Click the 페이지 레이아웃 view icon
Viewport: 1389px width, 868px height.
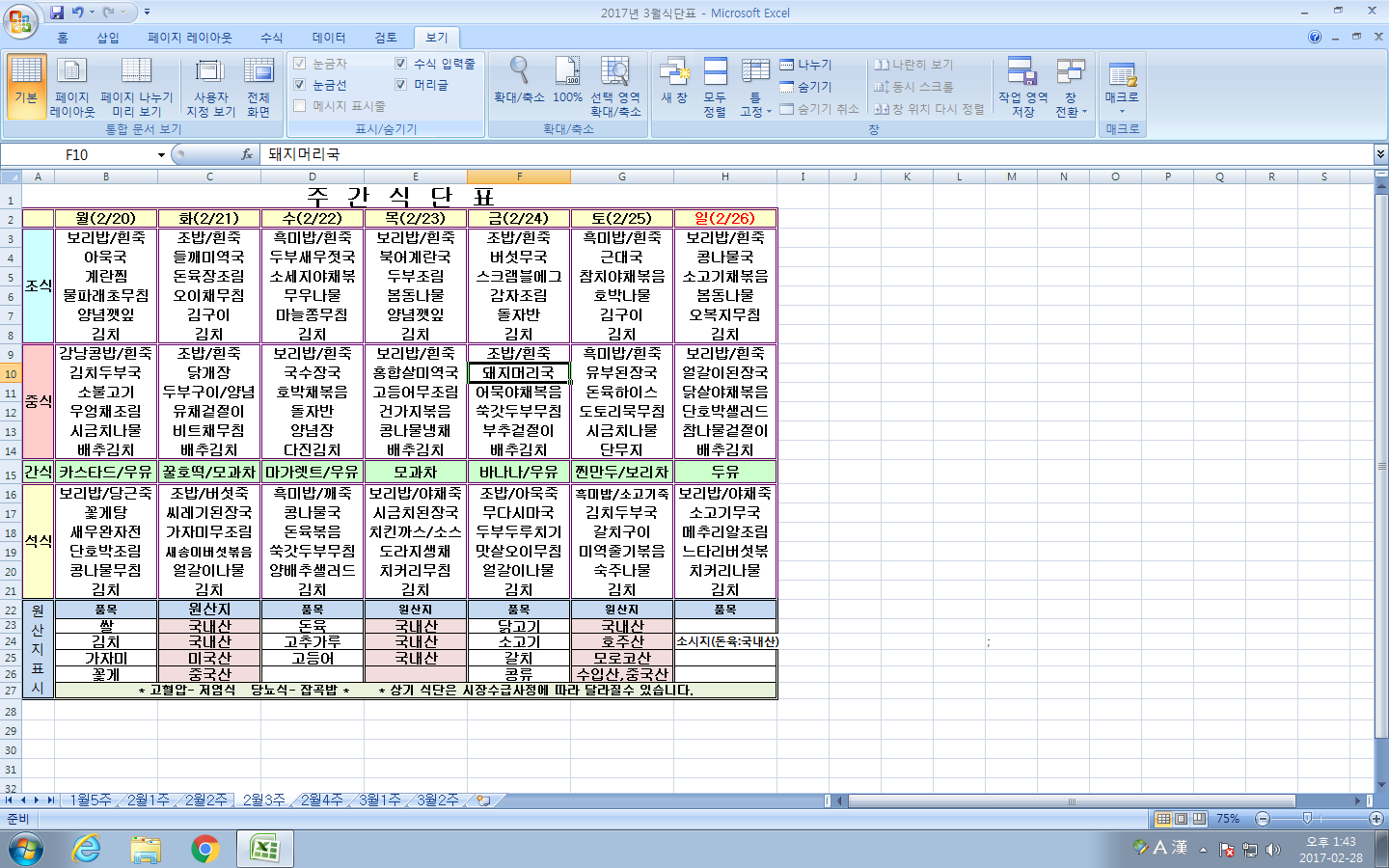click(x=72, y=86)
